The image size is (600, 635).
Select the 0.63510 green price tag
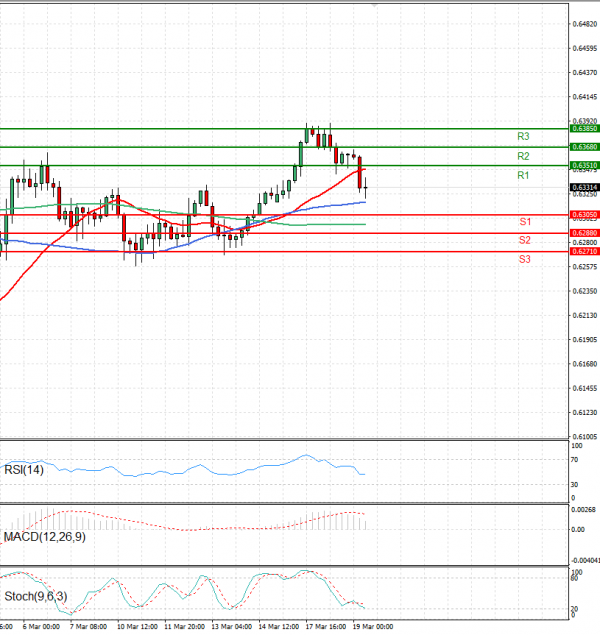585,165
